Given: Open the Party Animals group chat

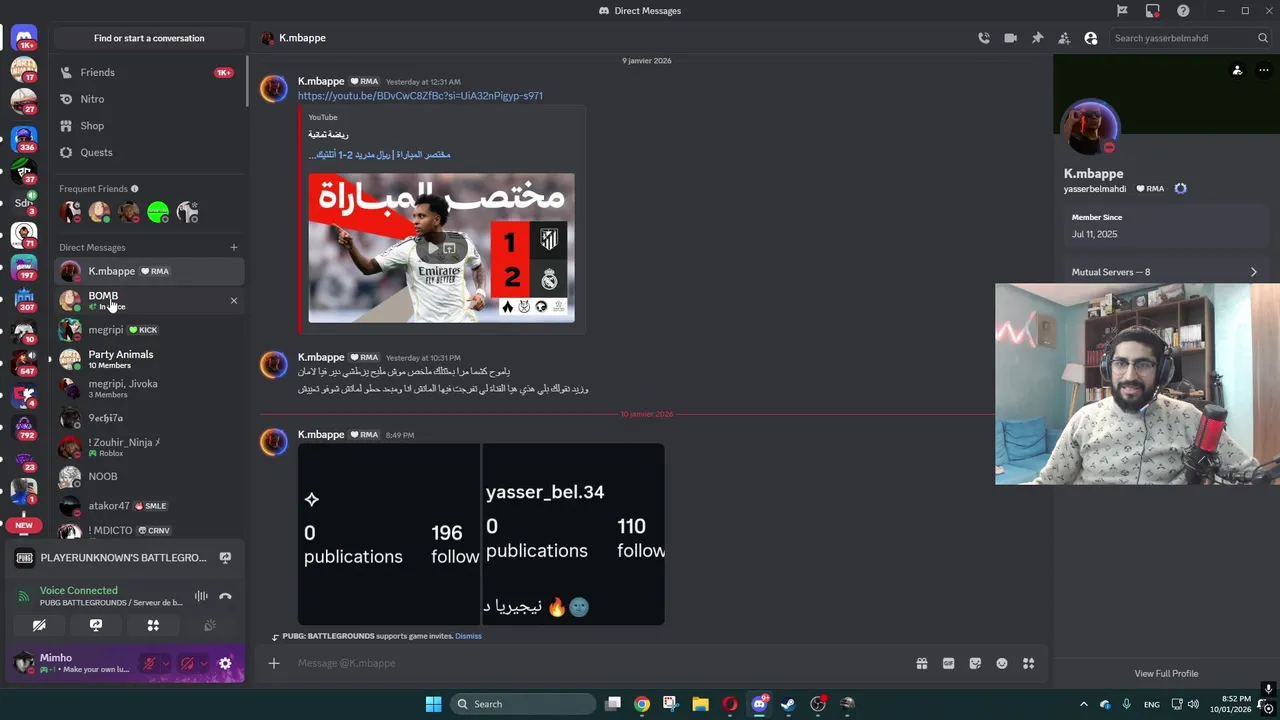Looking at the screenshot, I should pyautogui.click(x=149, y=359).
